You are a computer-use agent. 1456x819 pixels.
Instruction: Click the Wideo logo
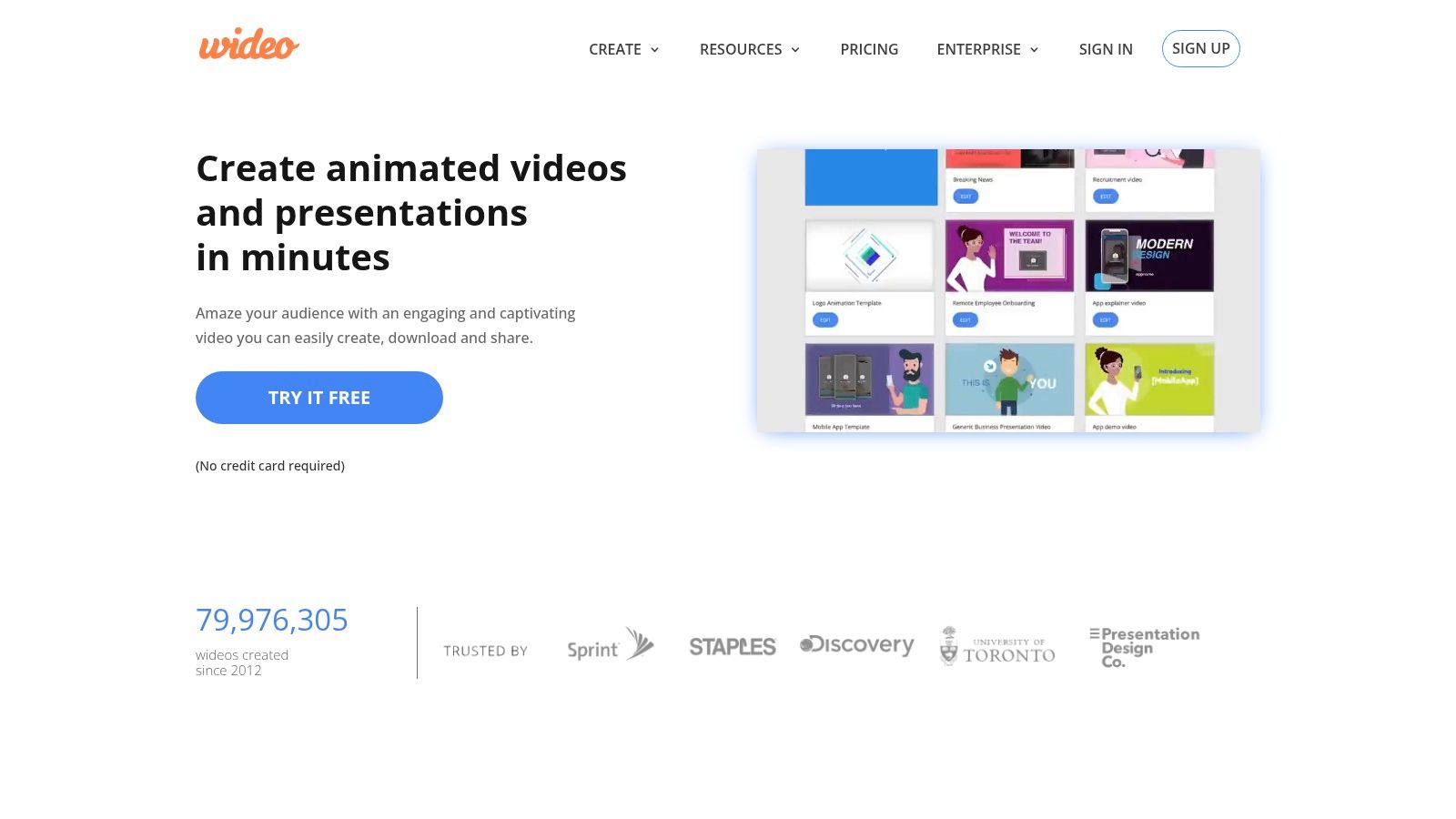(248, 45)
